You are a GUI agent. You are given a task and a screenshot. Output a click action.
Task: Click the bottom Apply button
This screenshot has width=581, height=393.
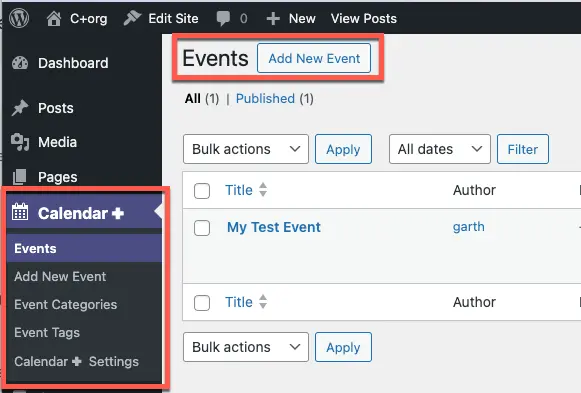tap(343, 347)
